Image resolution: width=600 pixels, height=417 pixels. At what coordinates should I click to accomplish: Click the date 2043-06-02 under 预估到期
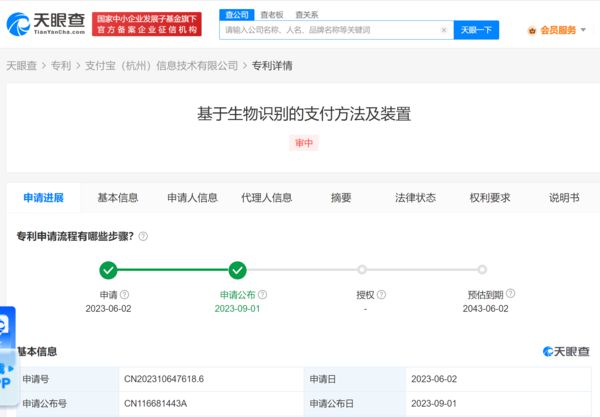click(x=486, y=309)
